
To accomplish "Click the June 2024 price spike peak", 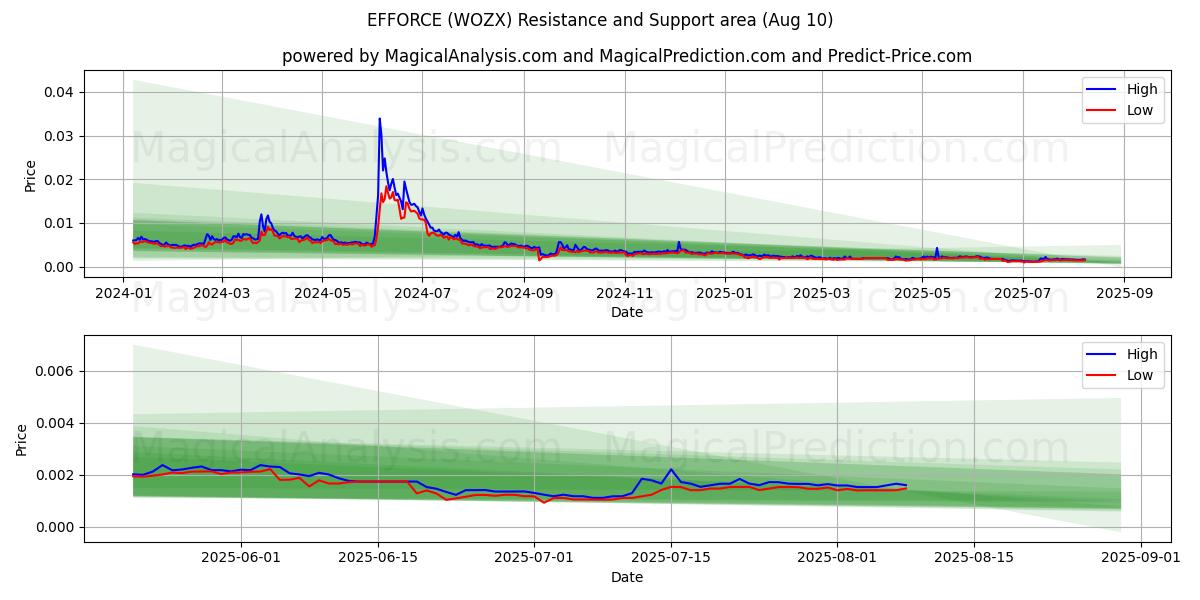I will point(379,119).
